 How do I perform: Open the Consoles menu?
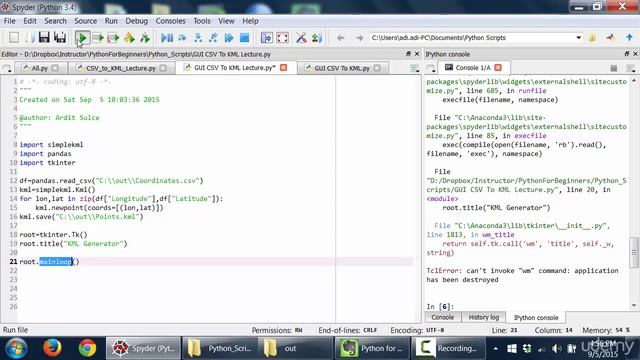[x=170, y=21]
